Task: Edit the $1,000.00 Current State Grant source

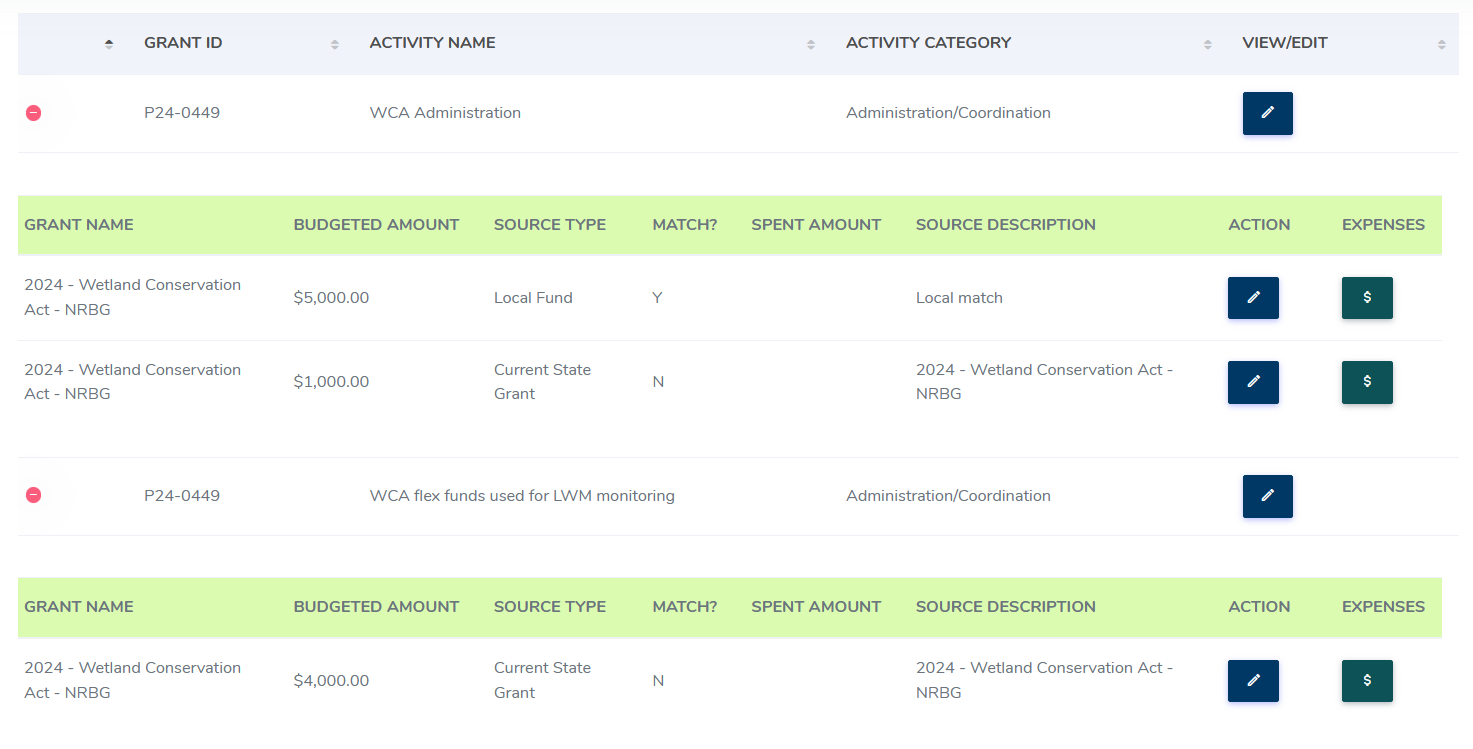Action: 1253,382
